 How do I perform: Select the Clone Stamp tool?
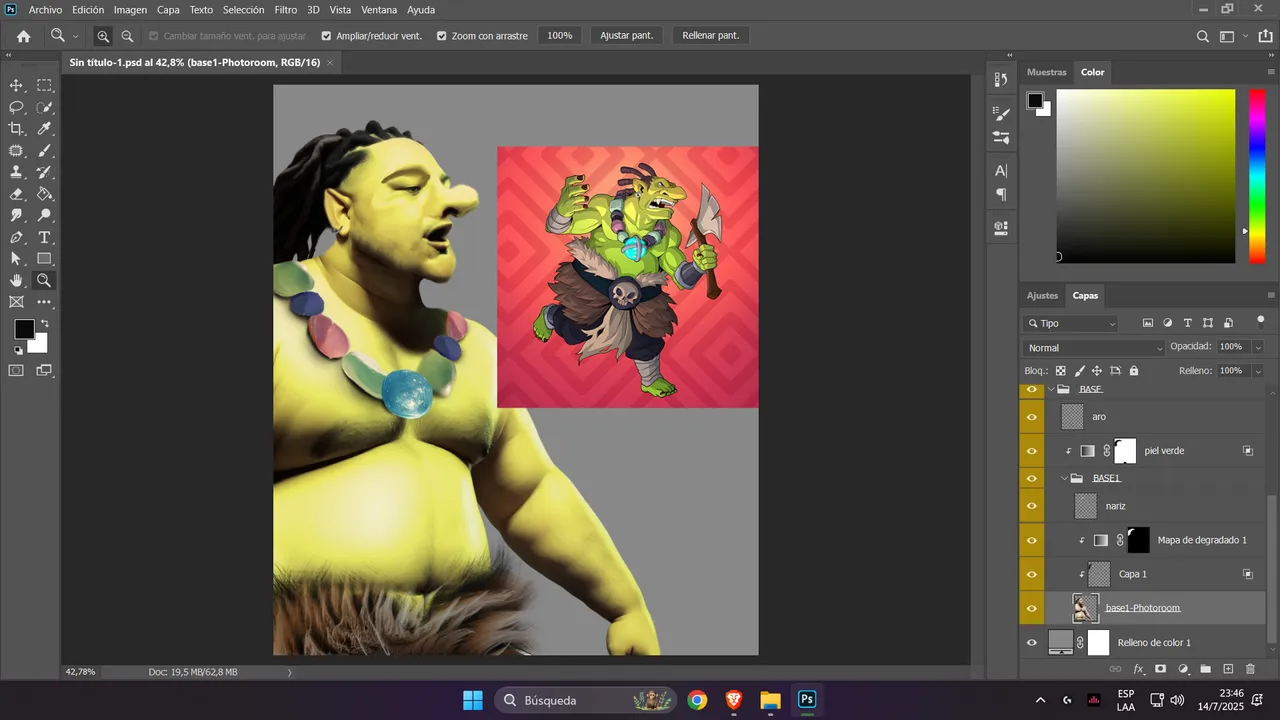16,172
